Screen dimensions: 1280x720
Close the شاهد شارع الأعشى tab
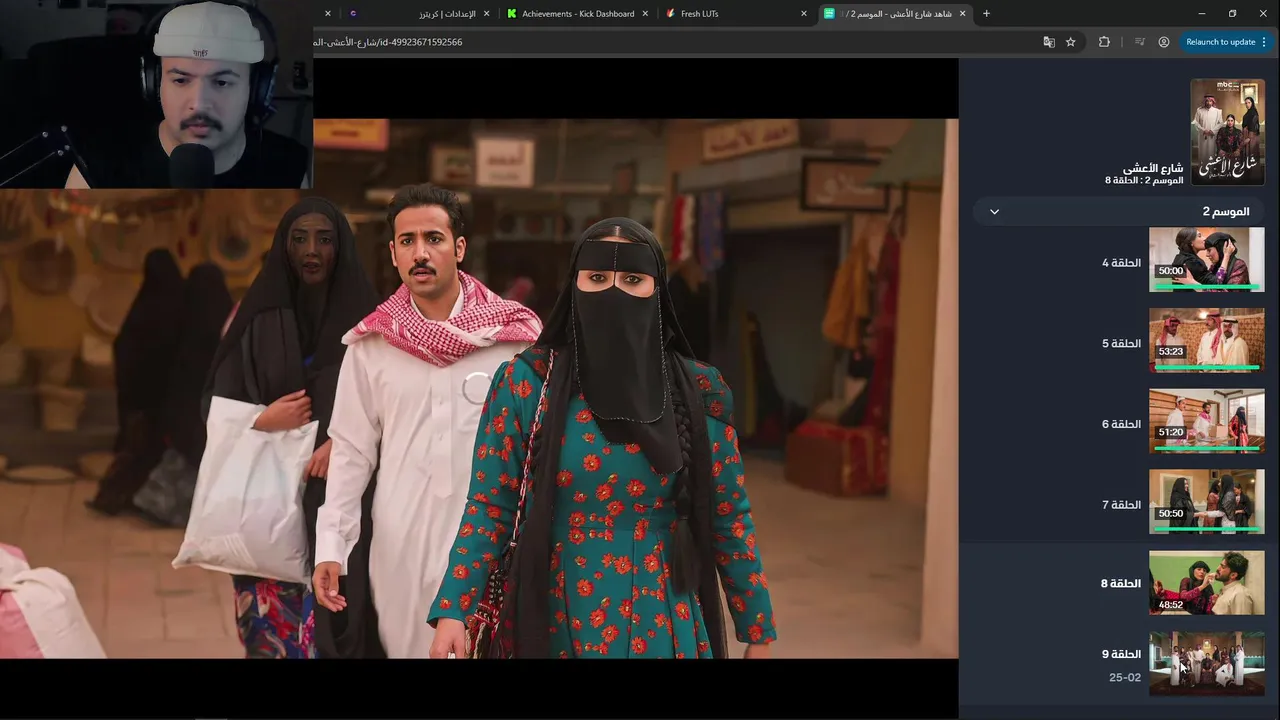coord(963,14)
